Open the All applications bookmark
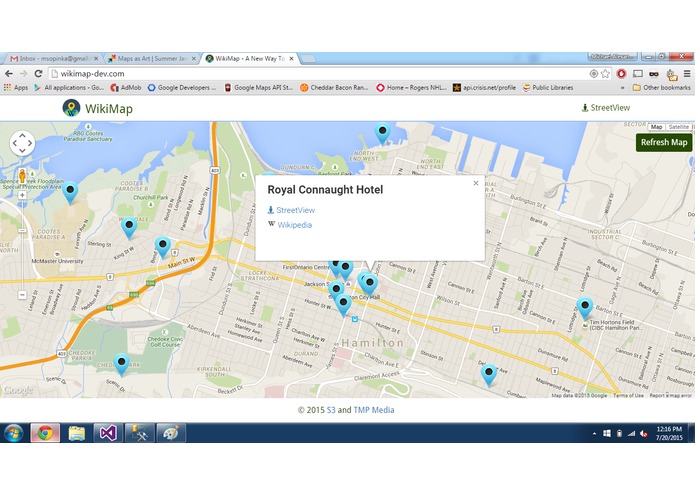Viewport: 695px width, 494px height. pos(69,88)
